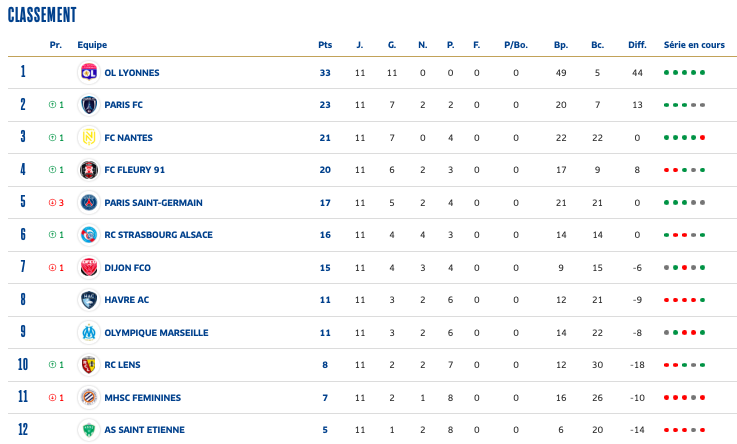Click the Paris FC club crest
This screenshot has height=444, width=737.
tap(88, 105)
